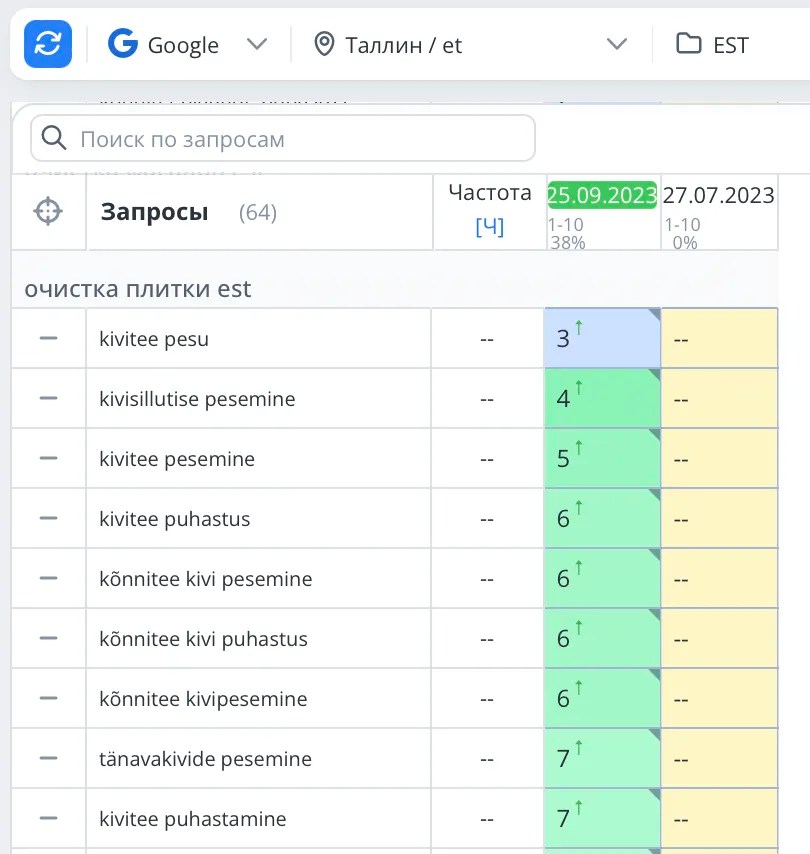Click the location pin icon
810x854 pixels.
click(323, 44)
